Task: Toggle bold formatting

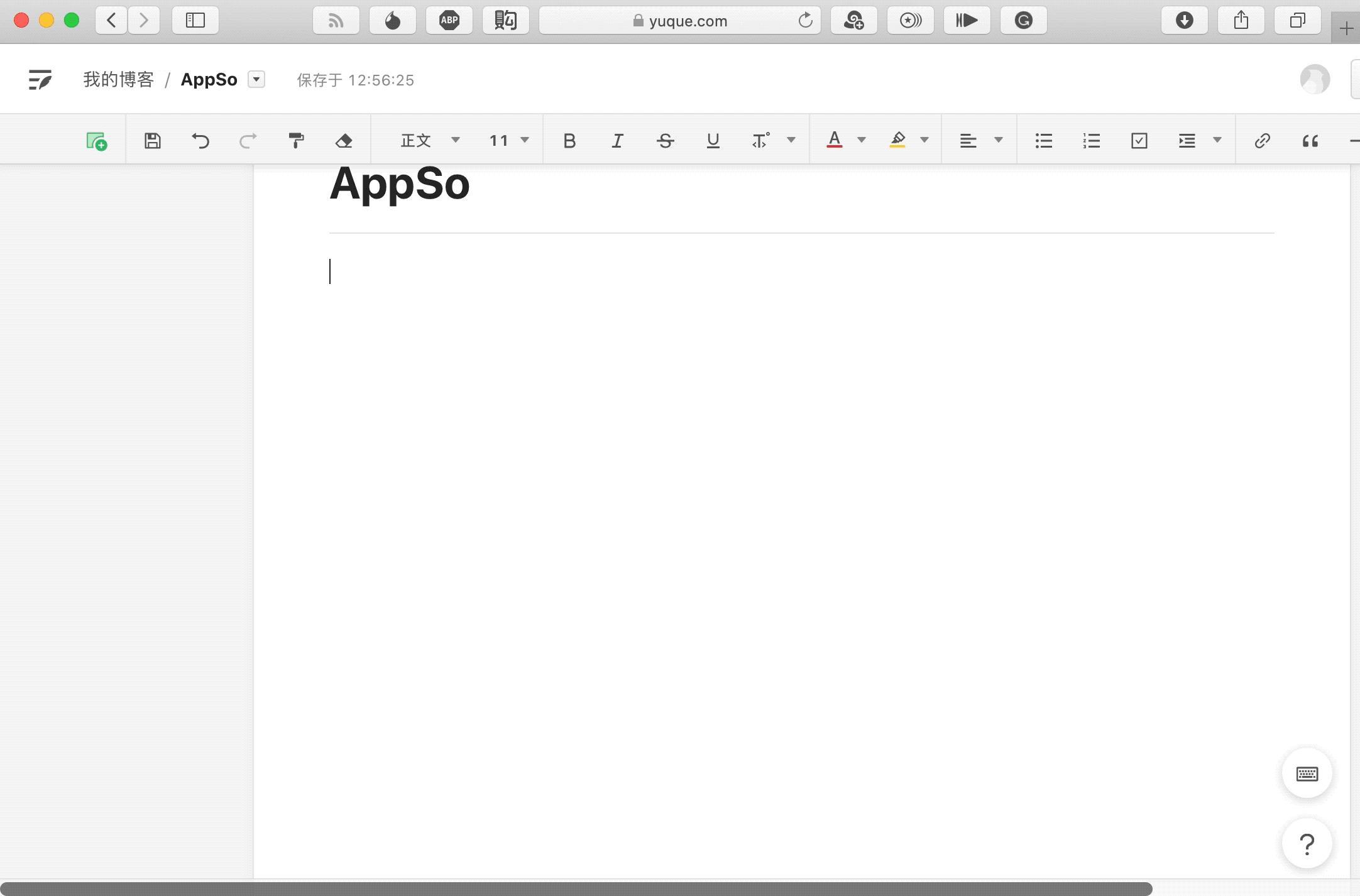Action: (x=569, y=141)
